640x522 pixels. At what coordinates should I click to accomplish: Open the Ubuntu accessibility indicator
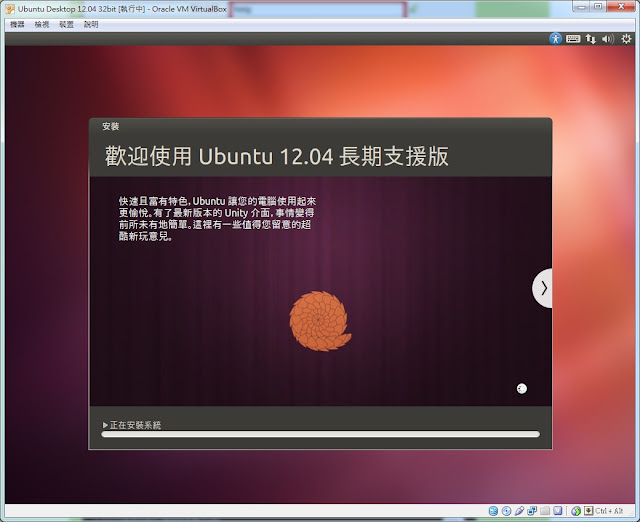[x=555, y=39]
